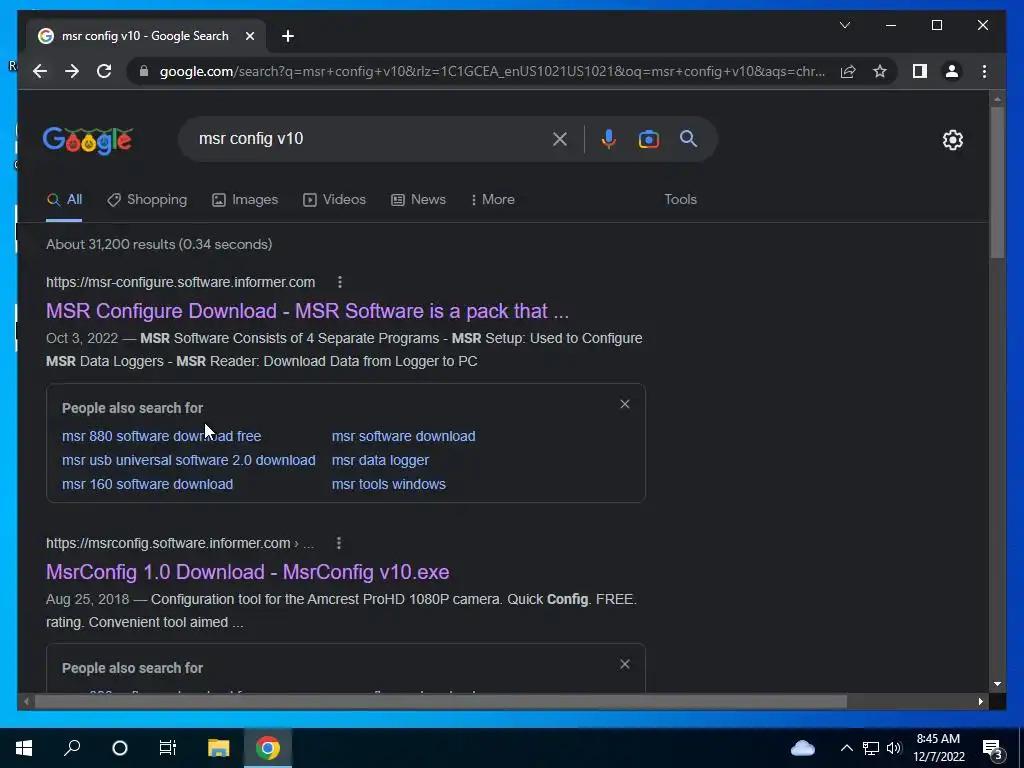Click the vertical scrollbar thumb

point(997,182)
